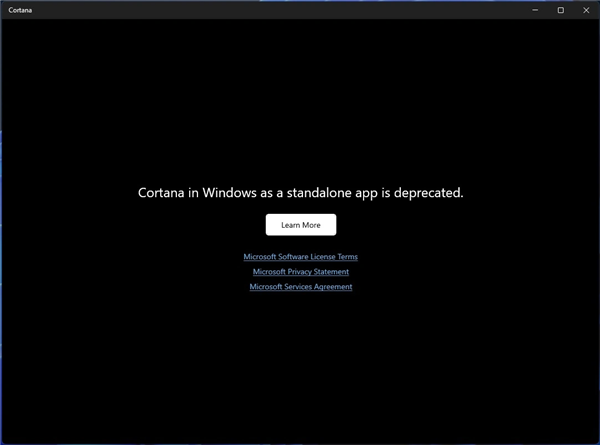The height and width of the screenshot is (445, 600).
Task: Open Microsoft Software License Terms link
Action: pos(300,257)
